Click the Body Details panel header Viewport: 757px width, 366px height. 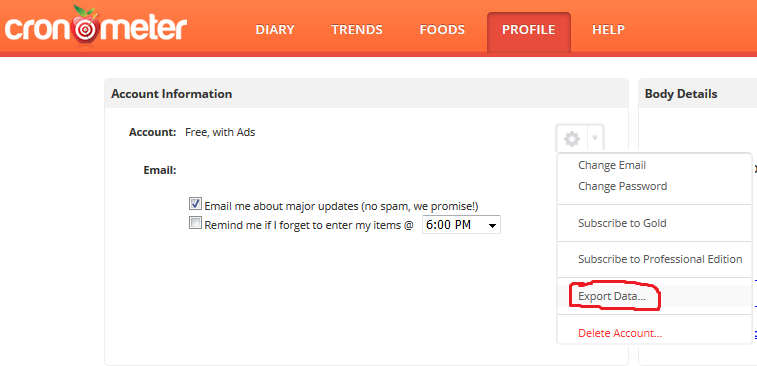[x=698, y=94]
